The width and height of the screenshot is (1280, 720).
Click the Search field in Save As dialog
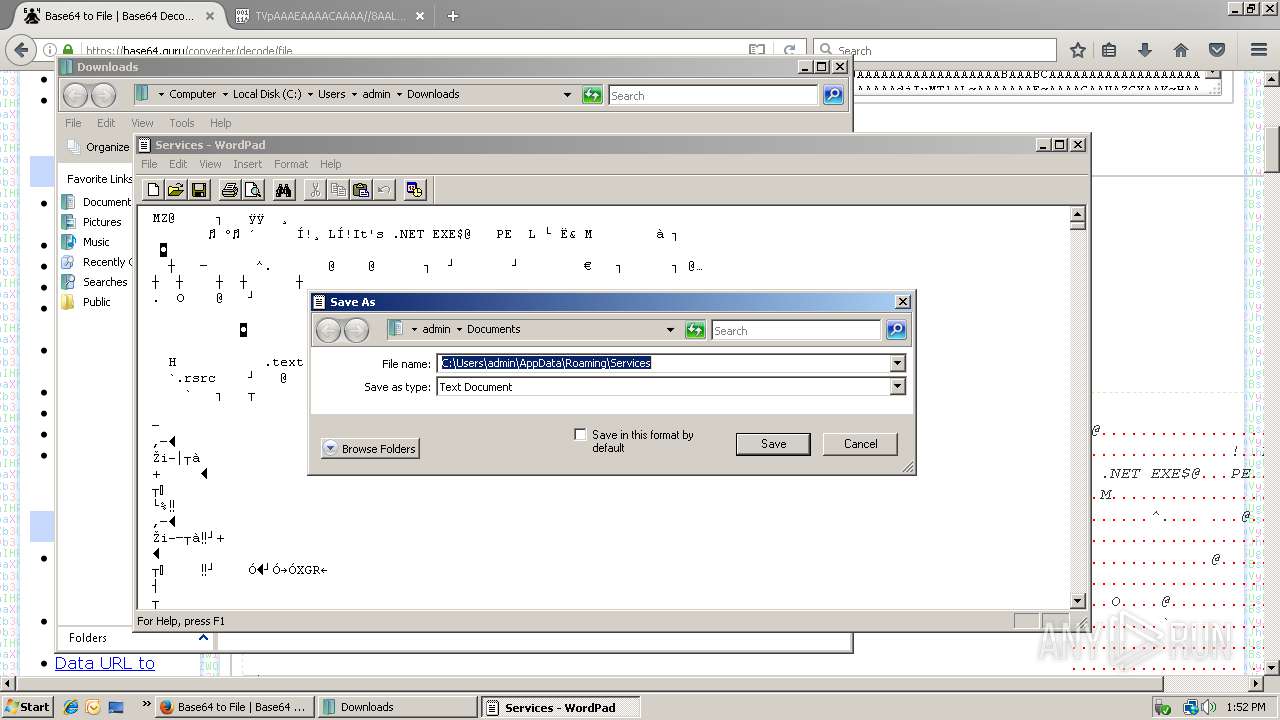(796, 330)
